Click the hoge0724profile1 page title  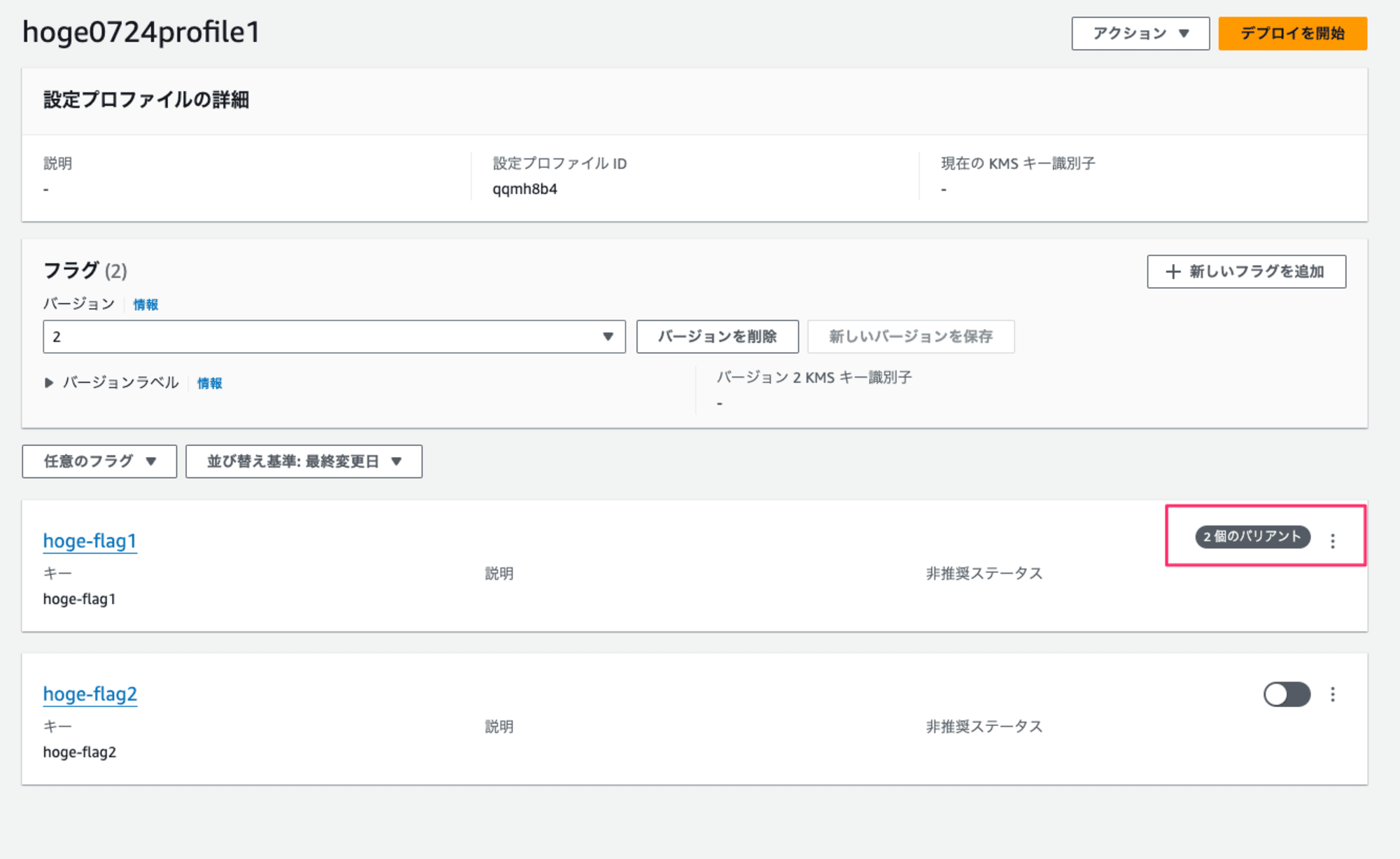pyautogui.click(x=141, y=32)
